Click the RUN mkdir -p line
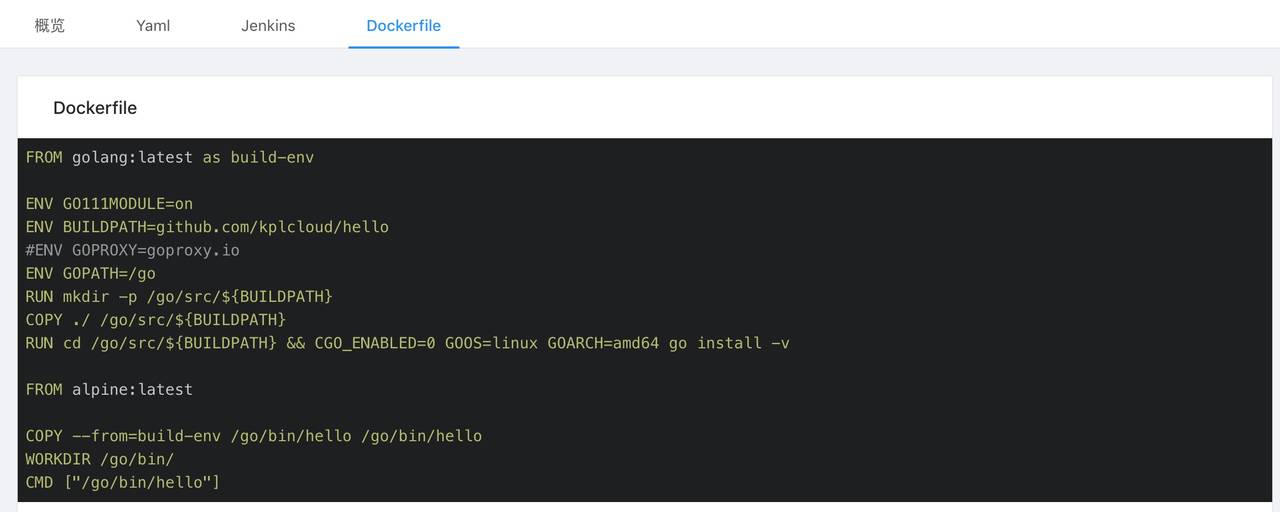This screenshot has height=512, width=1280. click(x=178, y=297)
